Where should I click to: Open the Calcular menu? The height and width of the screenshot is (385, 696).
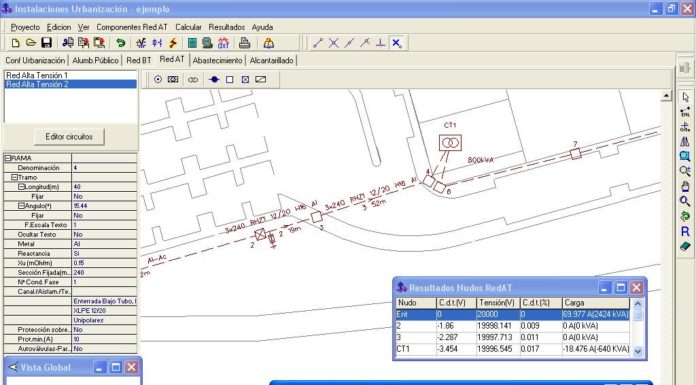click(x=188, y=27)
